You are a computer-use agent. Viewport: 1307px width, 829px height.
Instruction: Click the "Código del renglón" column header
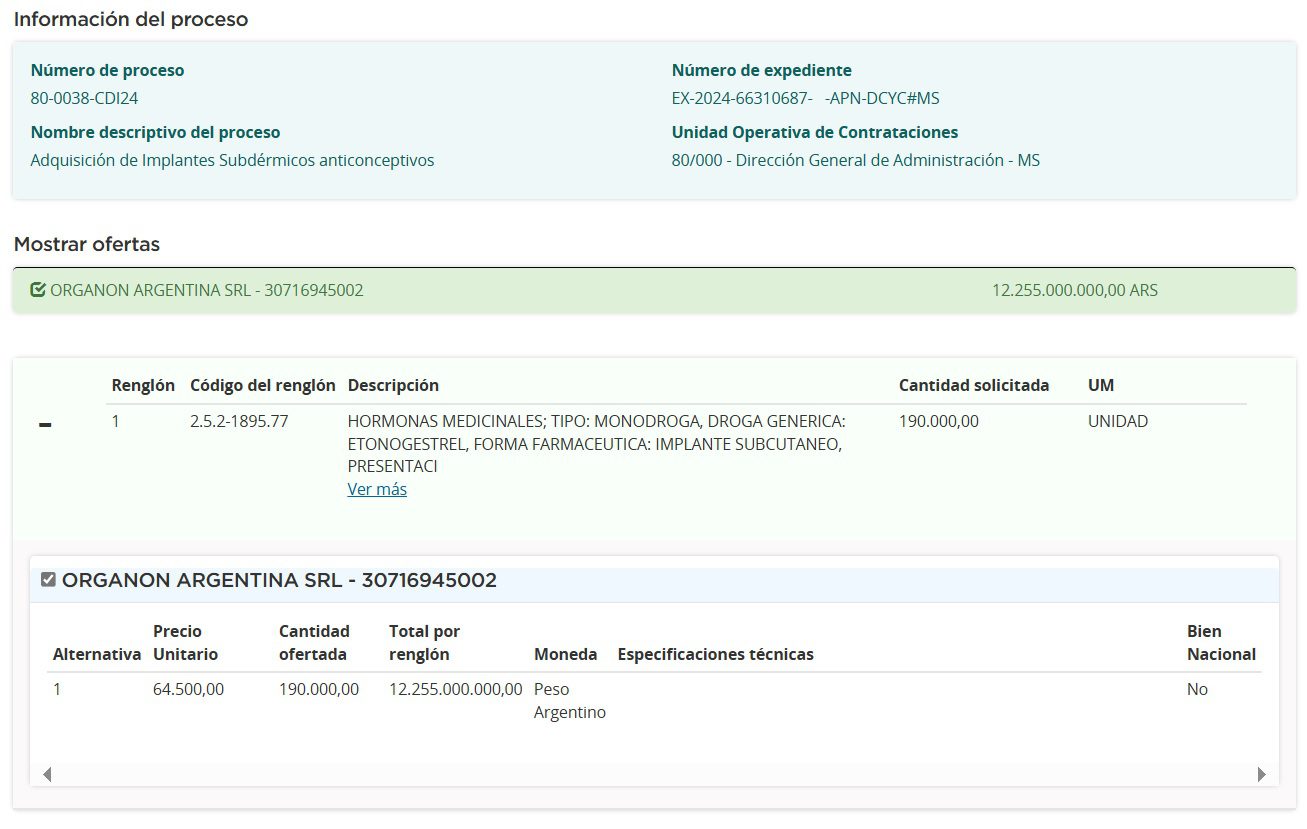[x=262, y=385]
